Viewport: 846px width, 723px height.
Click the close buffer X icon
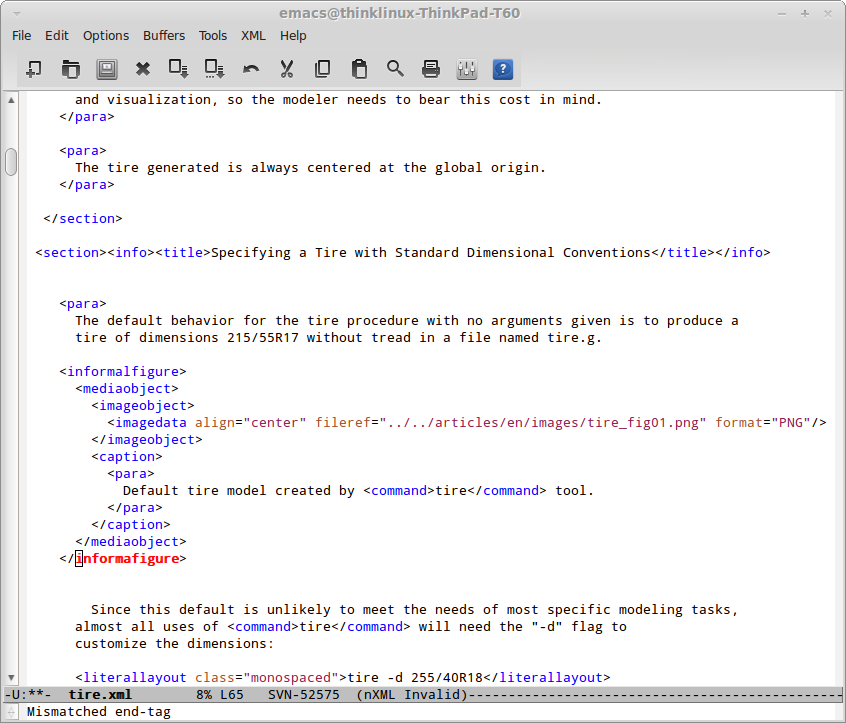point(143,69)
